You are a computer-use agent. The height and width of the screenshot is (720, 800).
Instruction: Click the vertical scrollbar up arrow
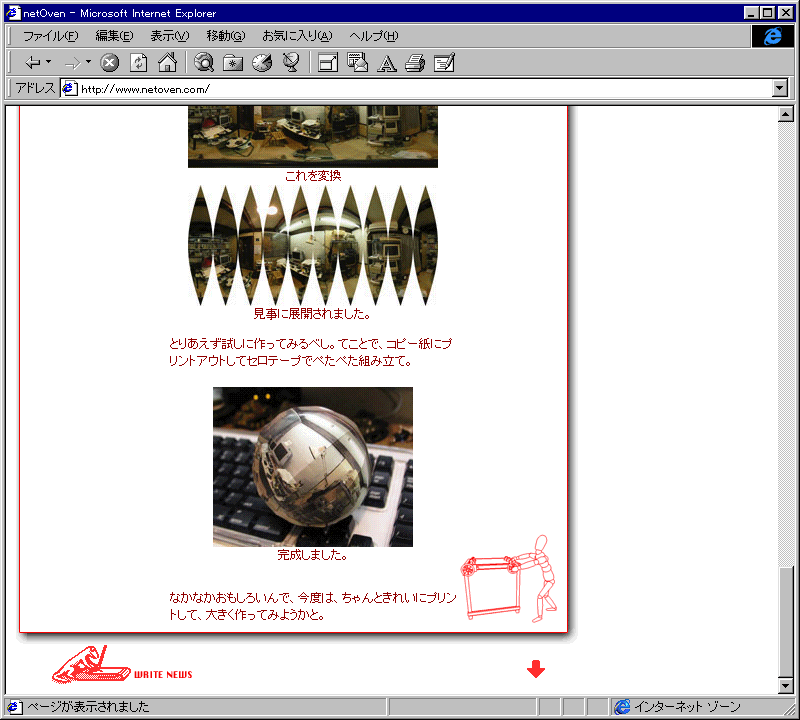click(786, 114)
